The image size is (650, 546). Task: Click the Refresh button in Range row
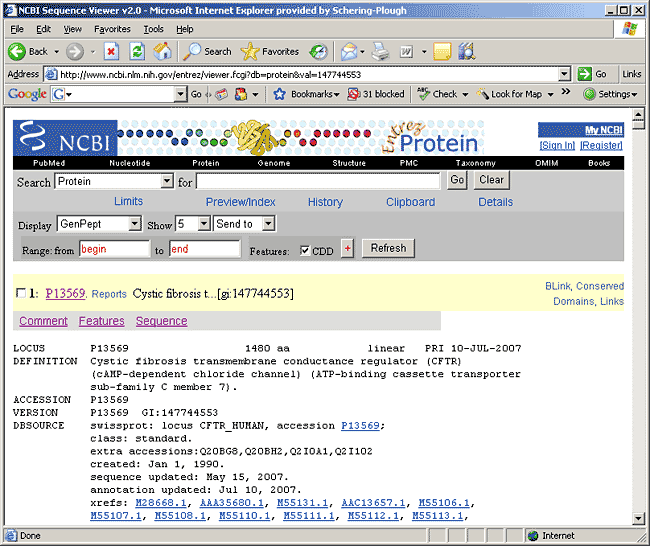click(x=388, y=248)
